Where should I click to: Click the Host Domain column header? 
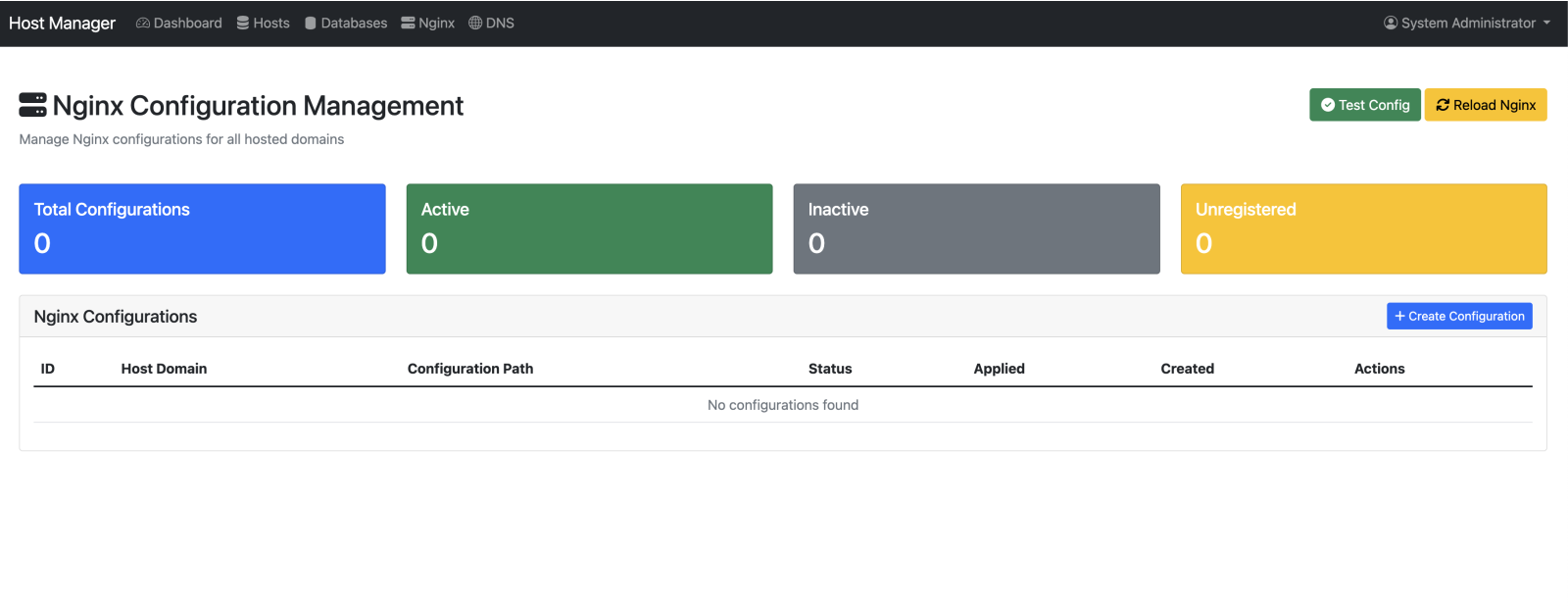point(164,369)
